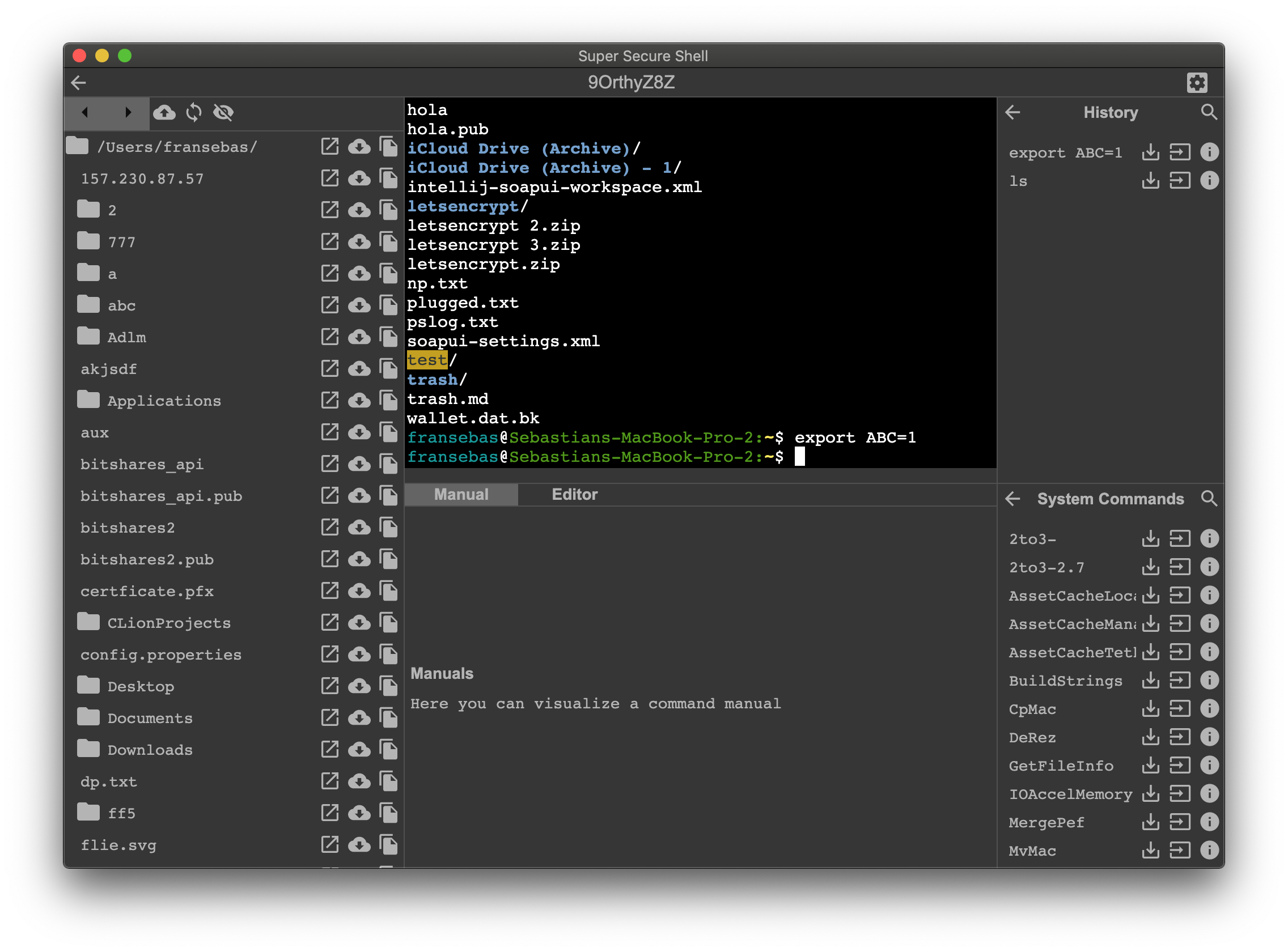Click the refresh sync icon in file toolbar

tap(194, 112)
